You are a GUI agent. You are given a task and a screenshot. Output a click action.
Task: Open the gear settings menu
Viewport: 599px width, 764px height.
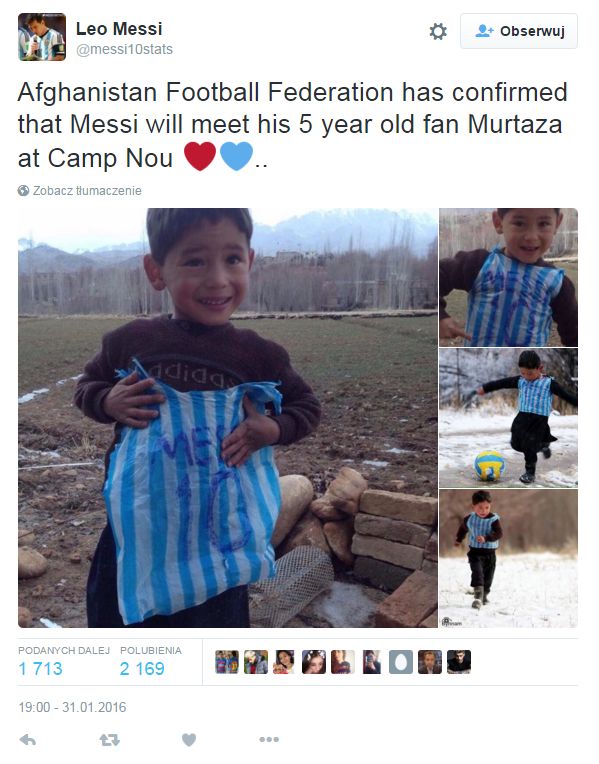click(438, 32)
